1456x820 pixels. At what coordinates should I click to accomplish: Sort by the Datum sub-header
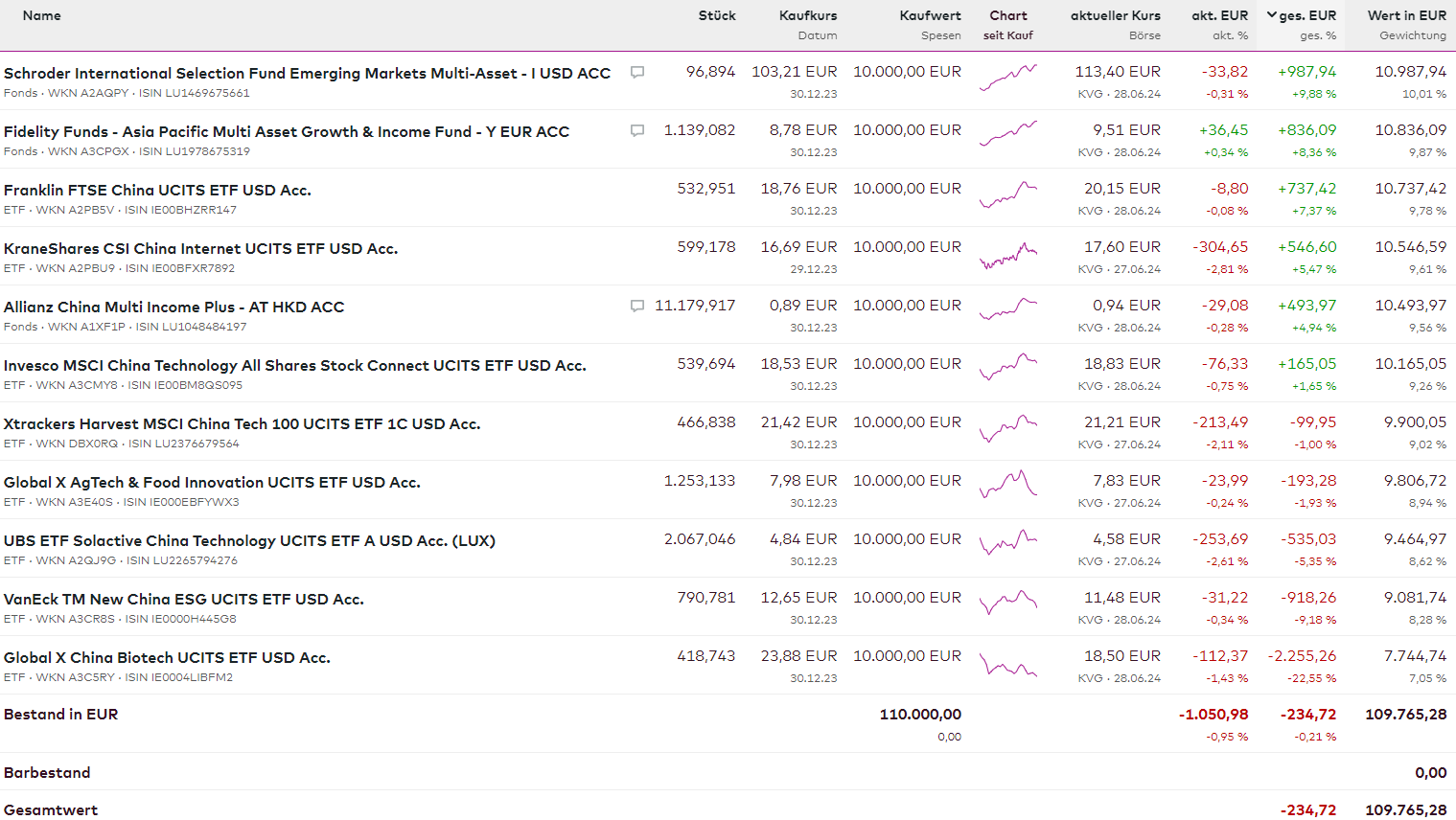tap(818, 35)
